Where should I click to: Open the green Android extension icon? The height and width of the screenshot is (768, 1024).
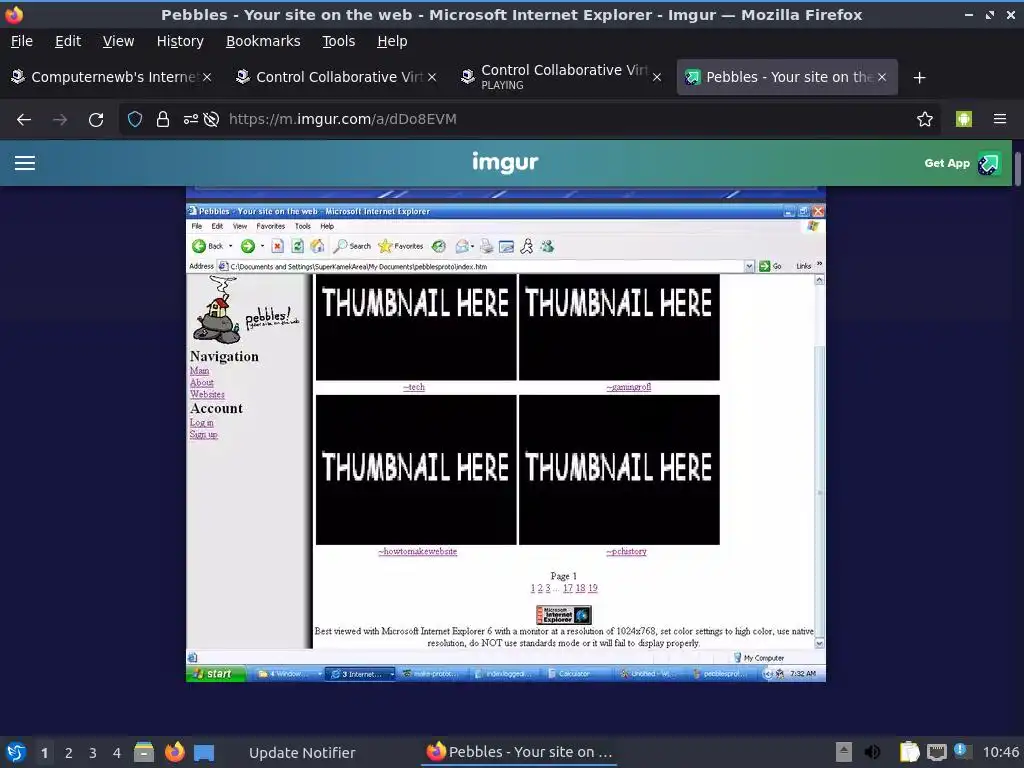point(963,119)
